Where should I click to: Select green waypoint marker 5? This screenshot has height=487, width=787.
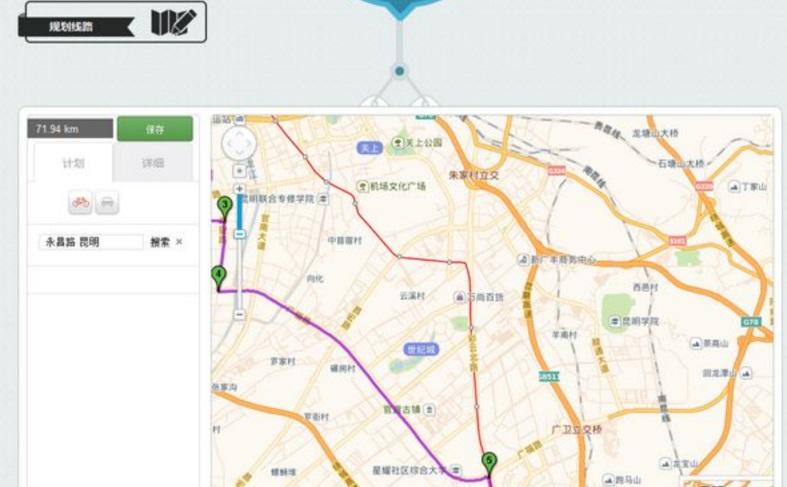489,463
